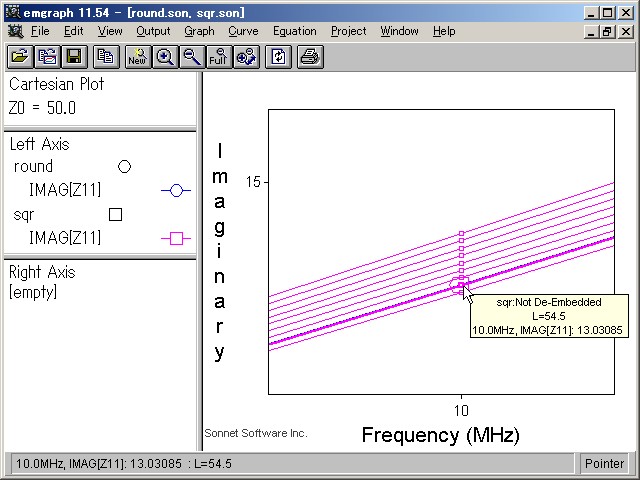Click the dynamic zoom toolbar icon
Screen dimensions: 640x480
click(246, 57)
